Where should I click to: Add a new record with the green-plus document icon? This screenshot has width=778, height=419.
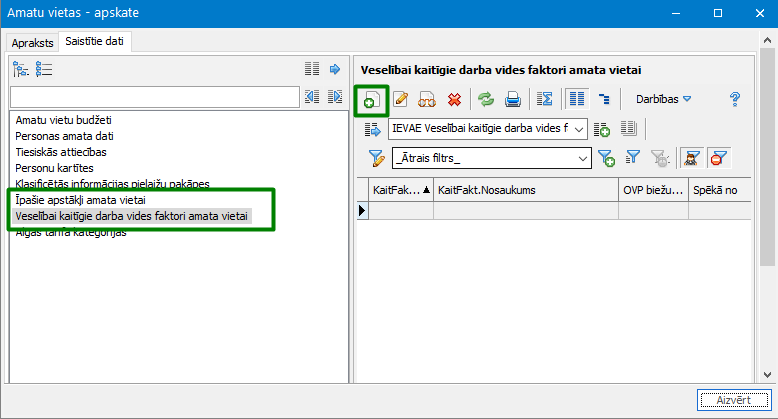[x=371, y=100]
